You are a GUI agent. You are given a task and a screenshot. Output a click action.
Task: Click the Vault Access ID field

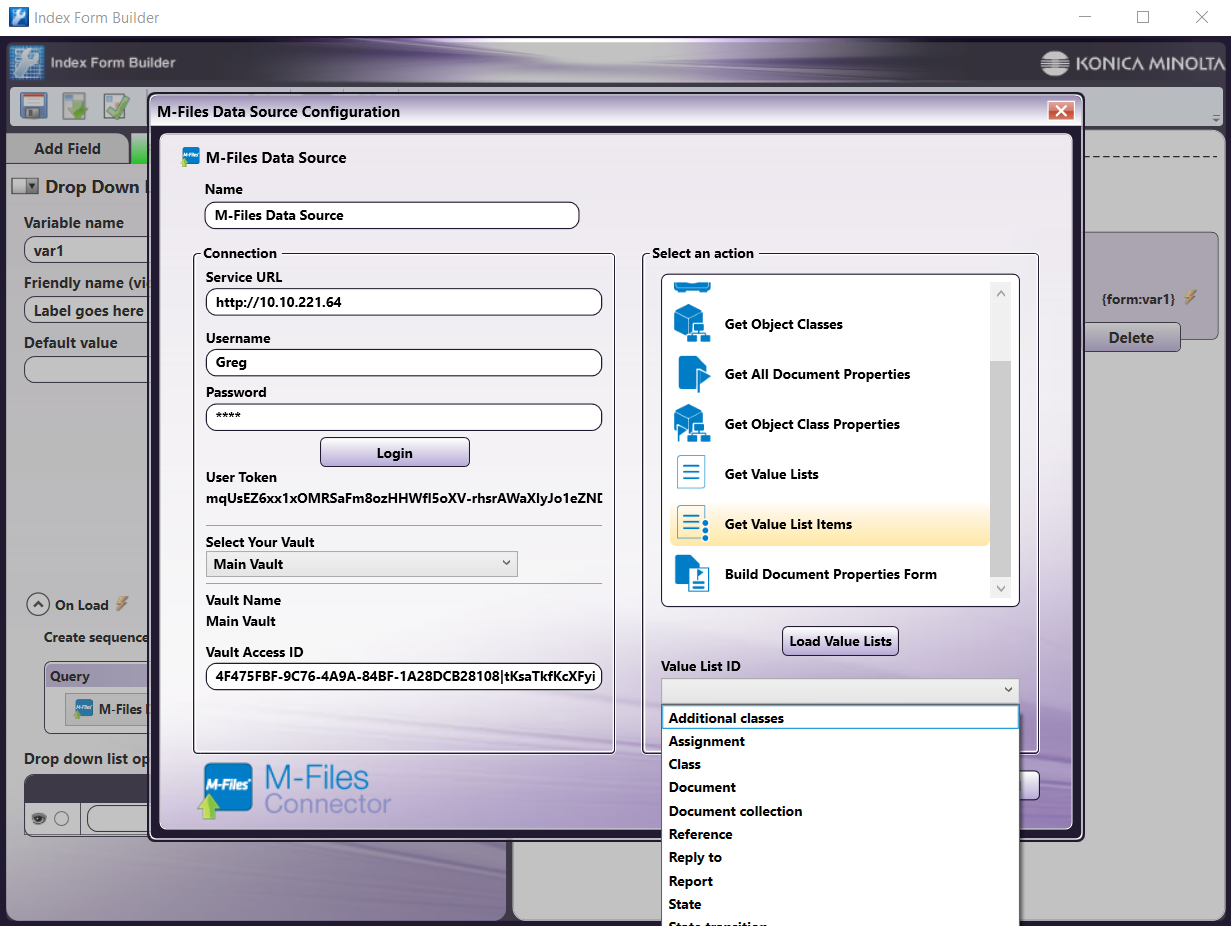(404, 677)
